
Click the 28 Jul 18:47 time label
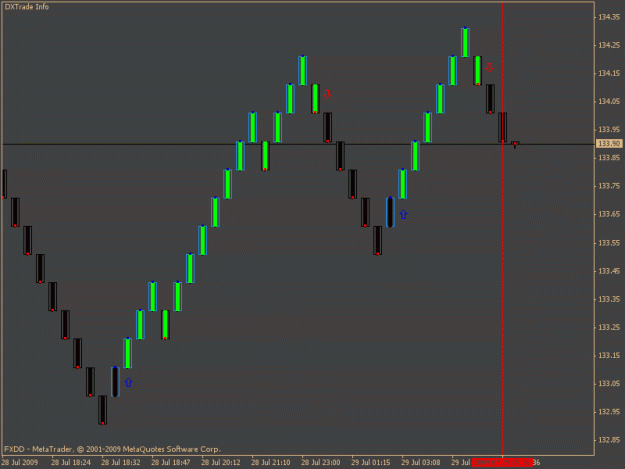(171, 463)
